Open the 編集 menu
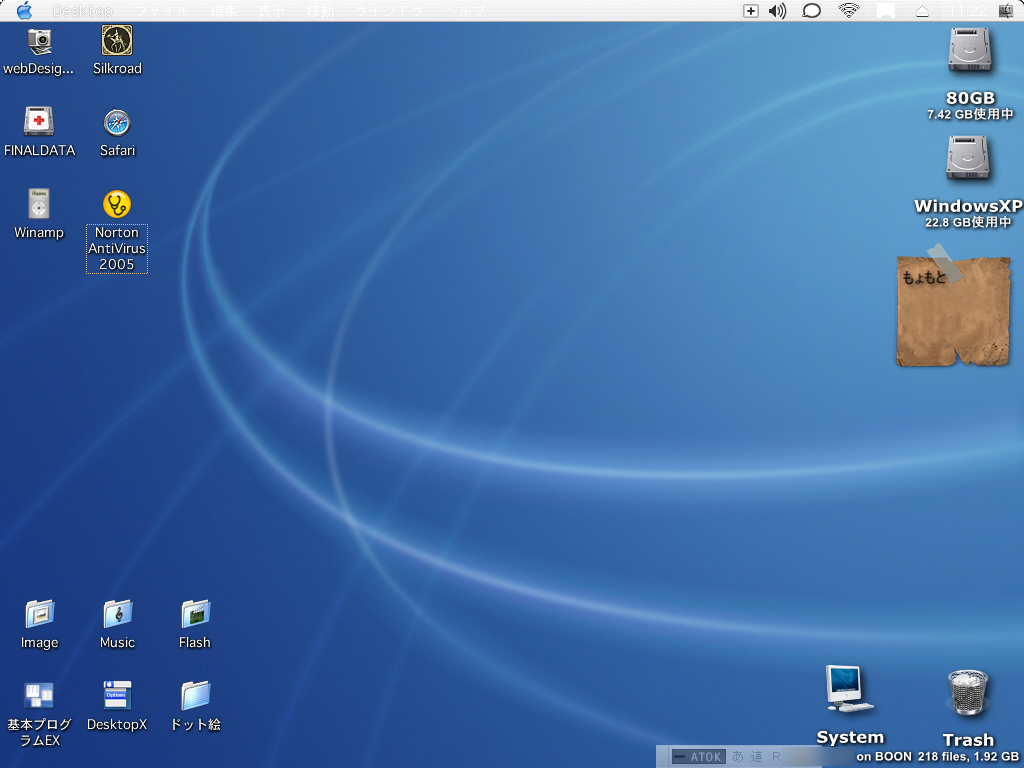 [x=224, y=11]
